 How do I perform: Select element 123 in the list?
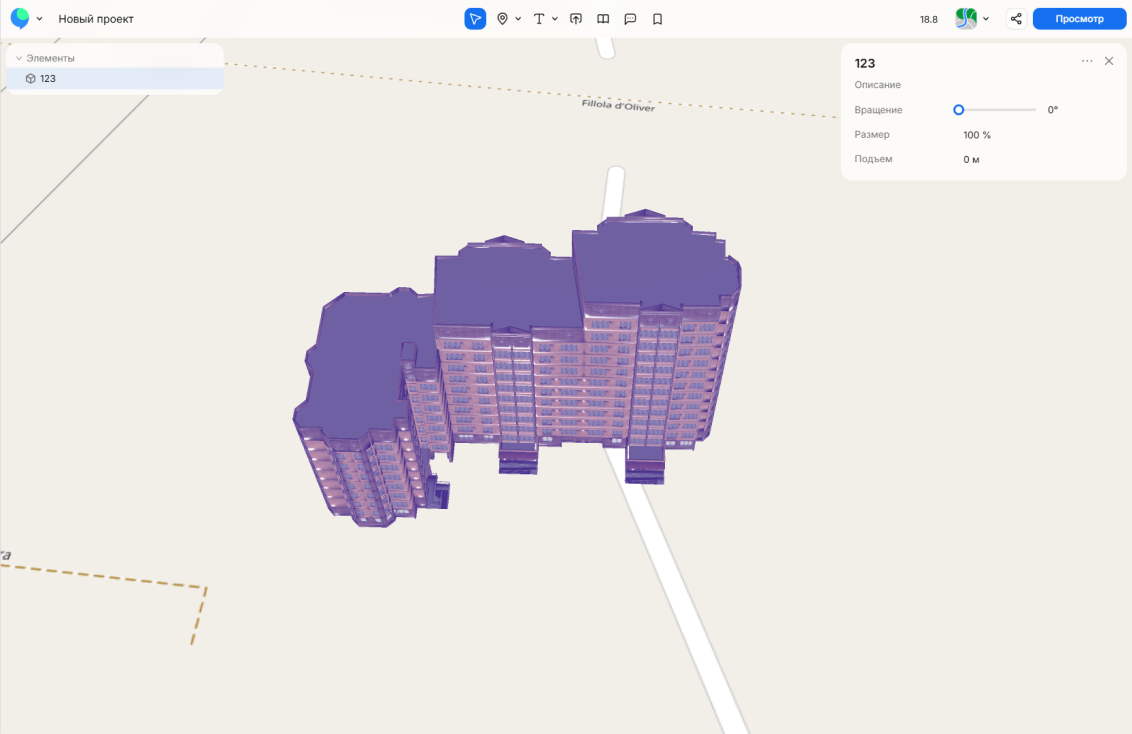[48, 79]
